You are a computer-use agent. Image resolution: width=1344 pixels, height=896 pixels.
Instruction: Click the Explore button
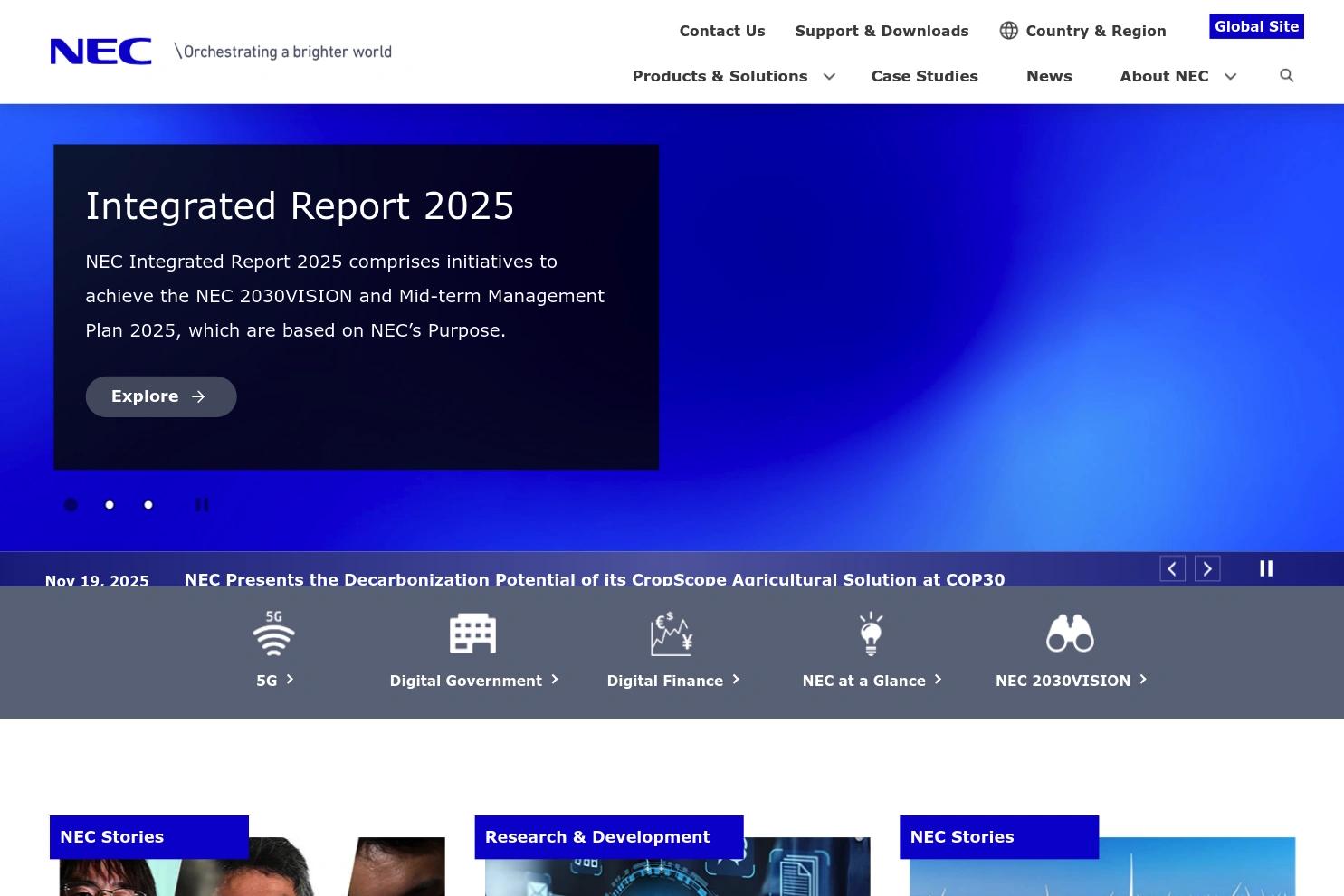point(161,396)
